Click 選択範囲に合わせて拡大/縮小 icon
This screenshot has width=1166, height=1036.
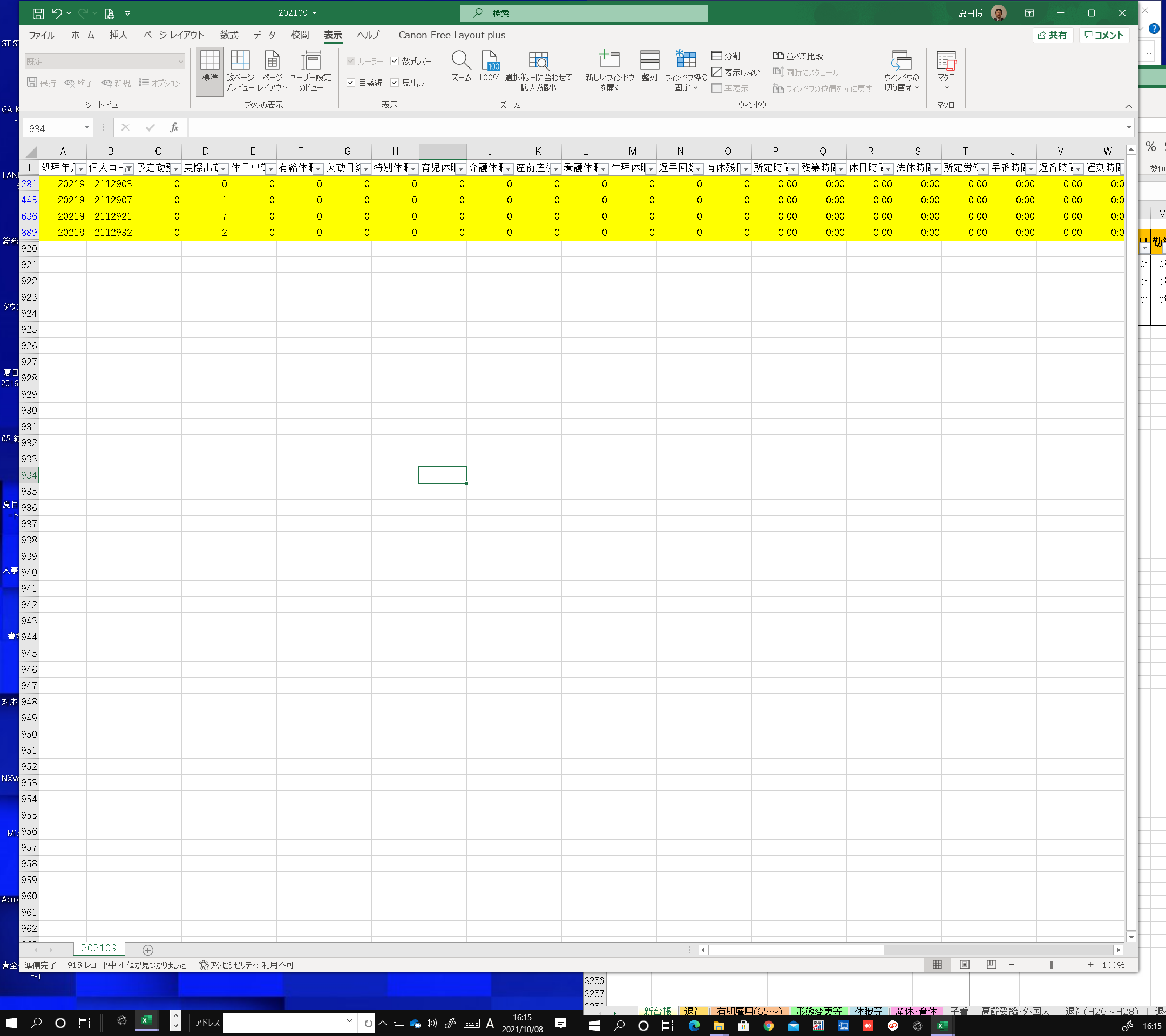pyautogui.click(x=538, y=61)
